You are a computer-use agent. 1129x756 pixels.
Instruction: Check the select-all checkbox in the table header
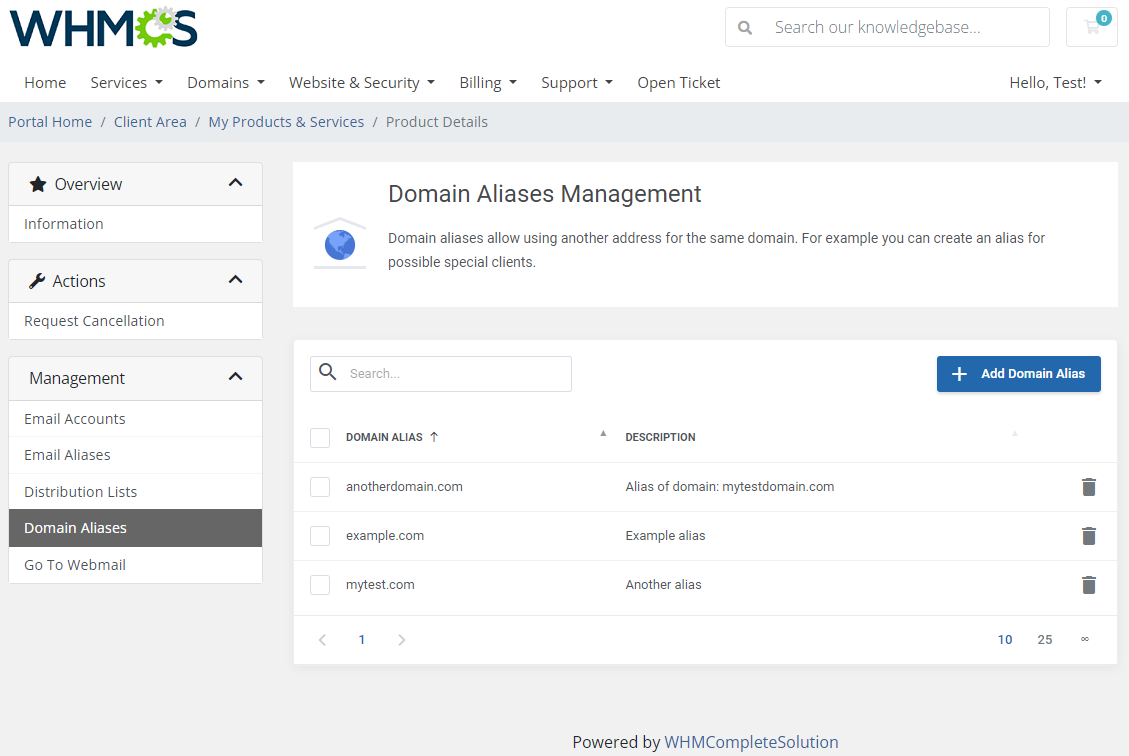point(319,437)
